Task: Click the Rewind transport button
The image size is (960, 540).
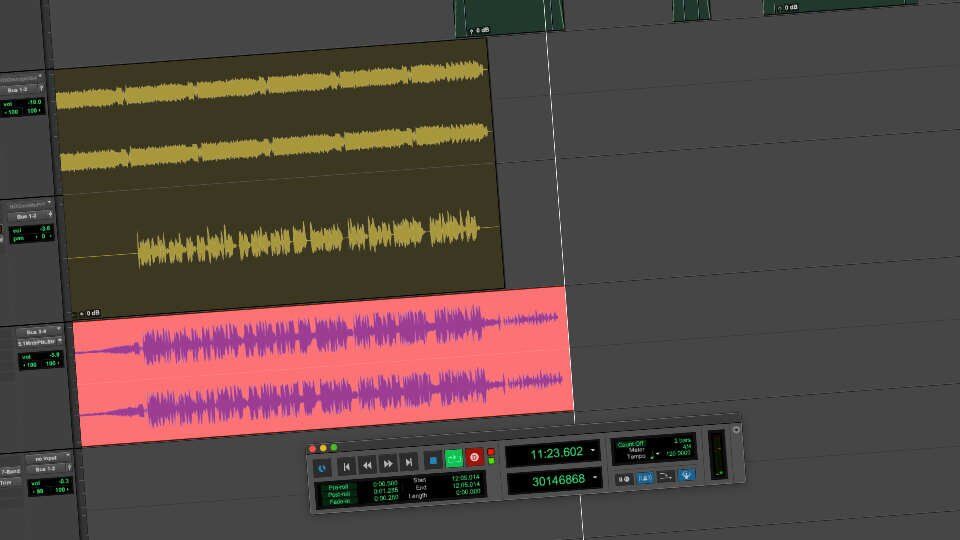Action: coord(367,465)
